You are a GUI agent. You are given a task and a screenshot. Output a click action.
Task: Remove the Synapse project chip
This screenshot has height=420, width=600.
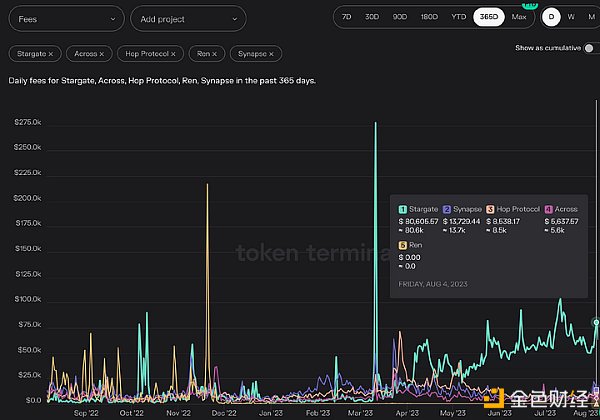pos(273,53)
